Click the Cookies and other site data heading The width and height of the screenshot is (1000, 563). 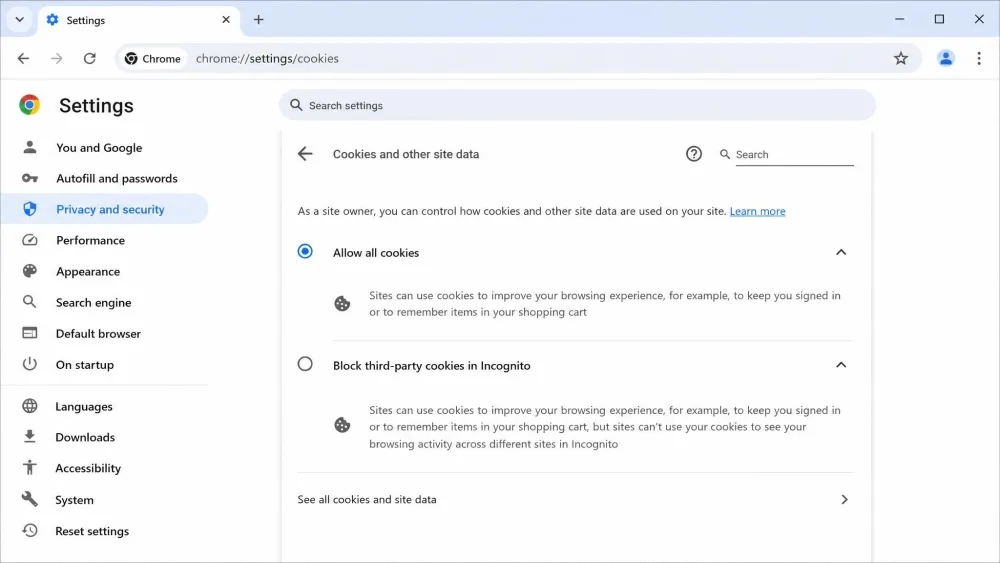click(406, 154)
